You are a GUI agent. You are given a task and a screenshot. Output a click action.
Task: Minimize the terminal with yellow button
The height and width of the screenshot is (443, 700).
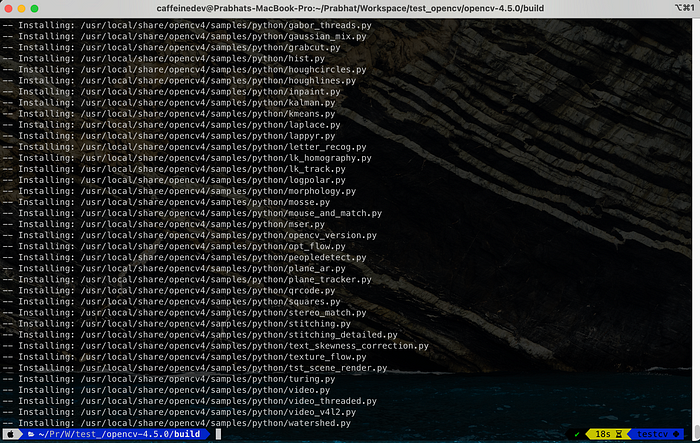21,8
